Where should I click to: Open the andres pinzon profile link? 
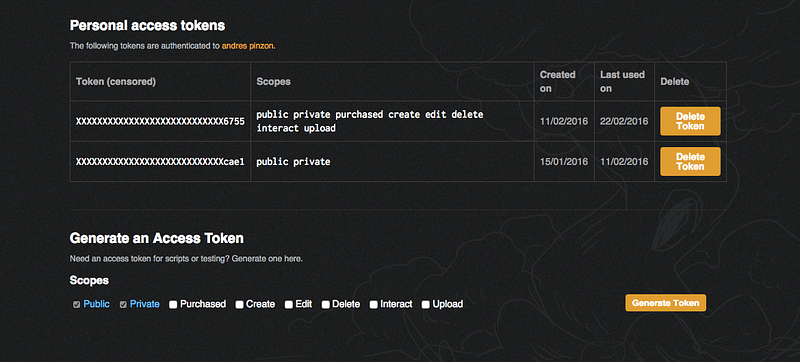coord(248,46)
